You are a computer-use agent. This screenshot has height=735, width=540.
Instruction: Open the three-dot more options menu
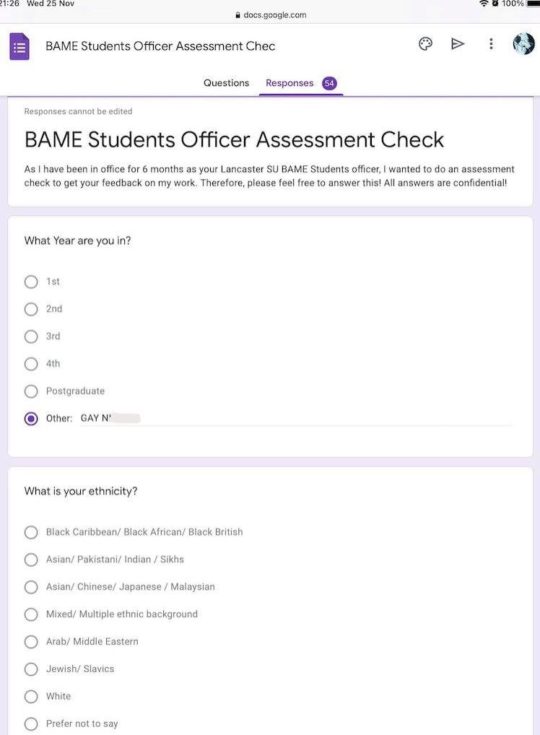pyautogui.click(x=491, y=44)
